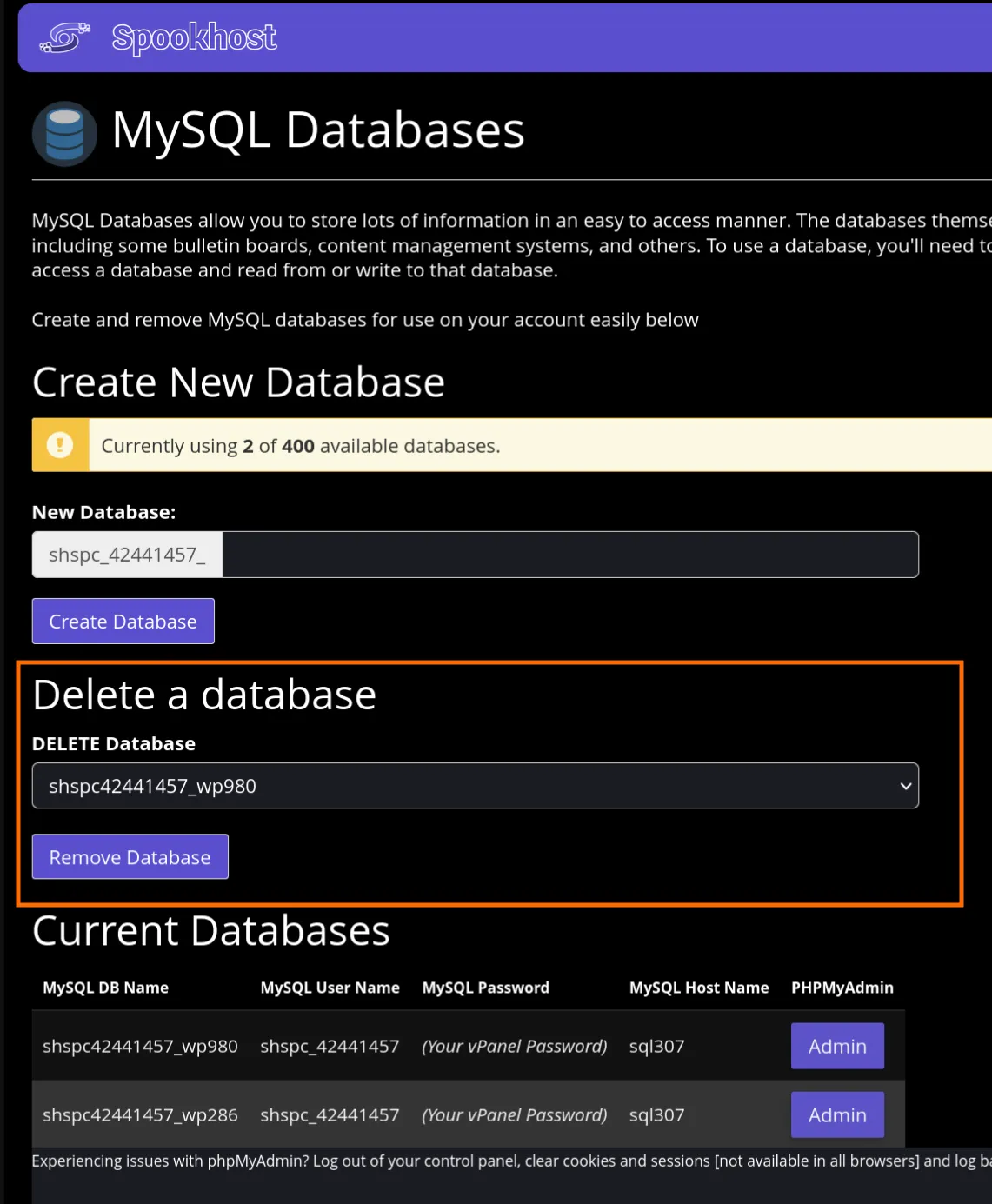The image size is (992, 1204).
Task: Click the MySQL database cylinder icon
Action: pos(64,134)
